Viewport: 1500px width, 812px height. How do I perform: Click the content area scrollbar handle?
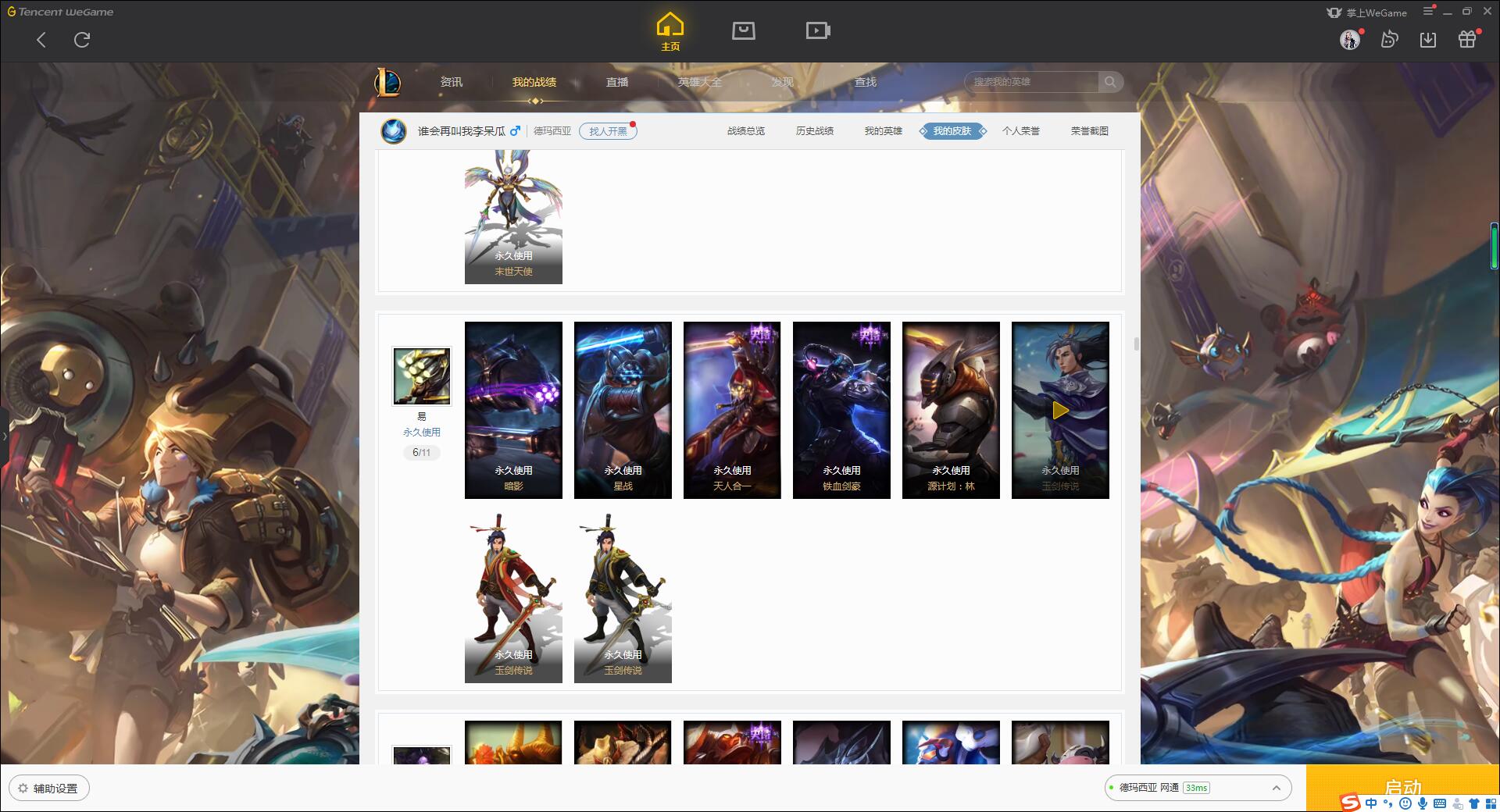(x=1136, y=344)
